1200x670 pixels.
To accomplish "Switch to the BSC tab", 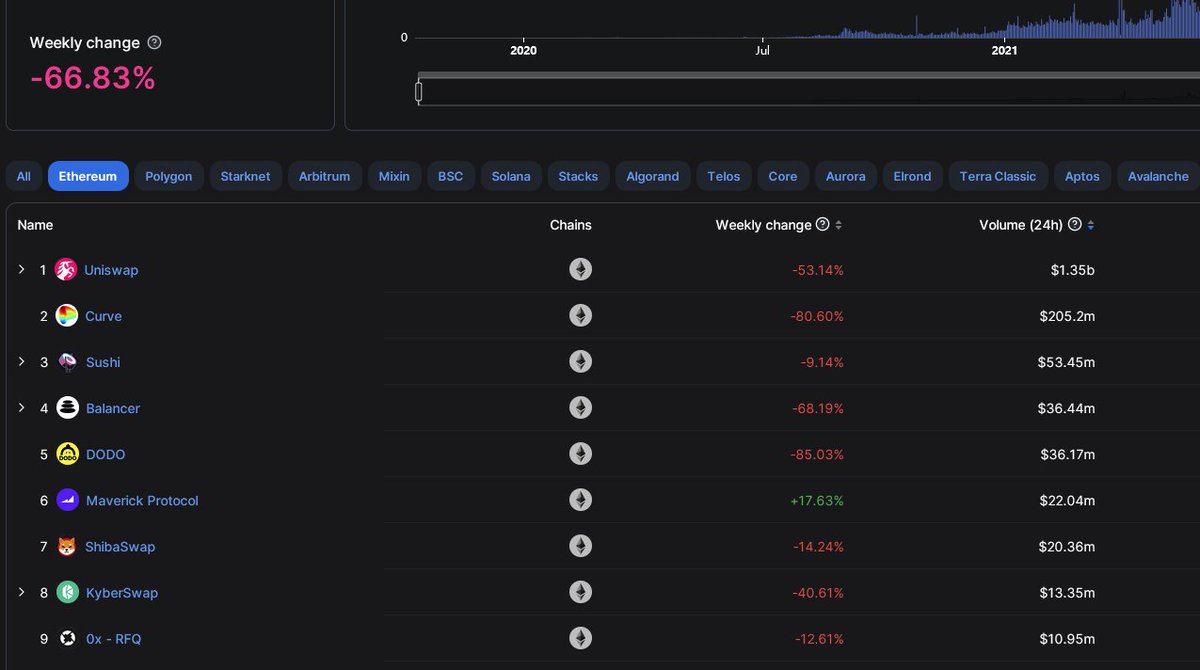I will (x=451, y=176).
